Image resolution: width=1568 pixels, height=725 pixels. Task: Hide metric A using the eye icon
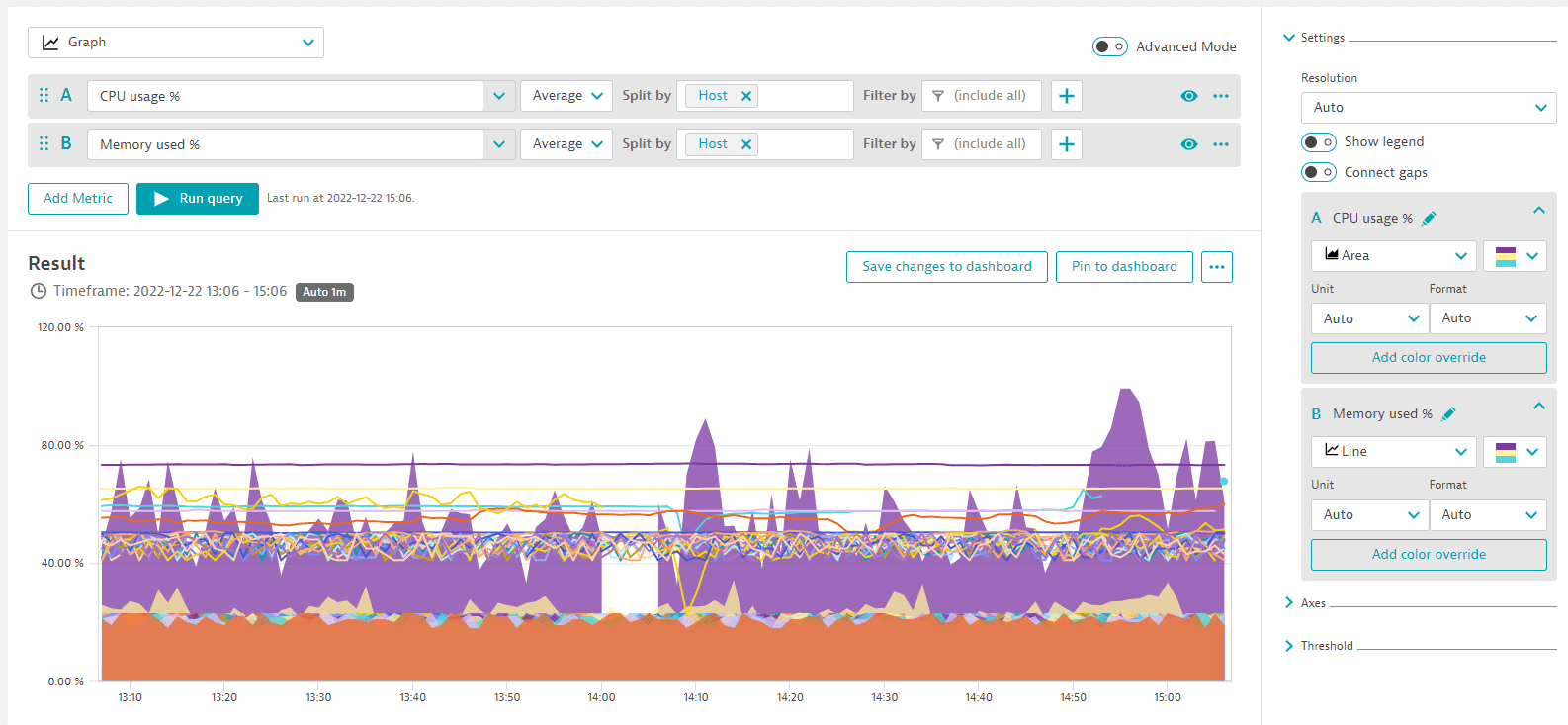pyautogui.click(x=1188, y=96)
